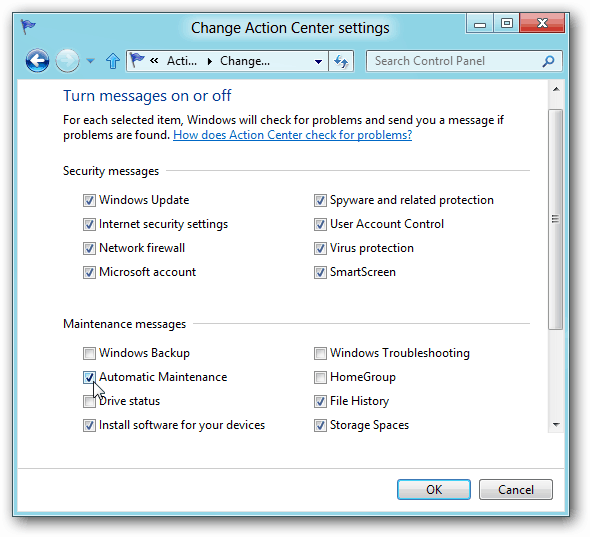The image size is (590, 537).
Task: Click the vertical scrollbar thumb
Action: coord(555,219)
